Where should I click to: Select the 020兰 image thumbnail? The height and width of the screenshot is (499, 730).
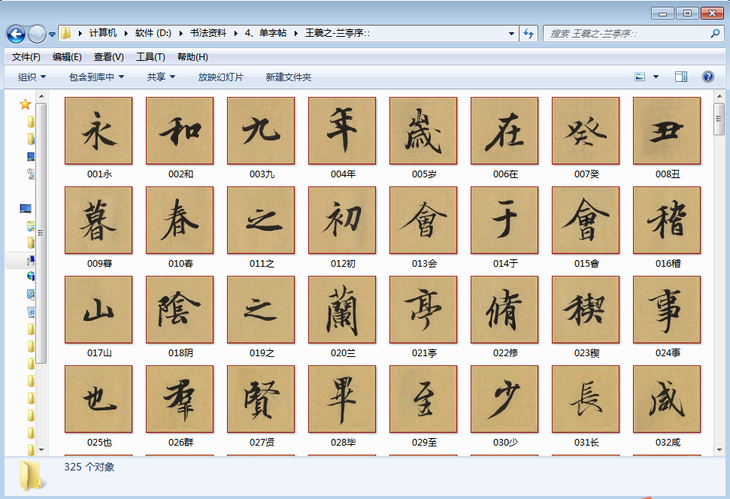point(342,310)
